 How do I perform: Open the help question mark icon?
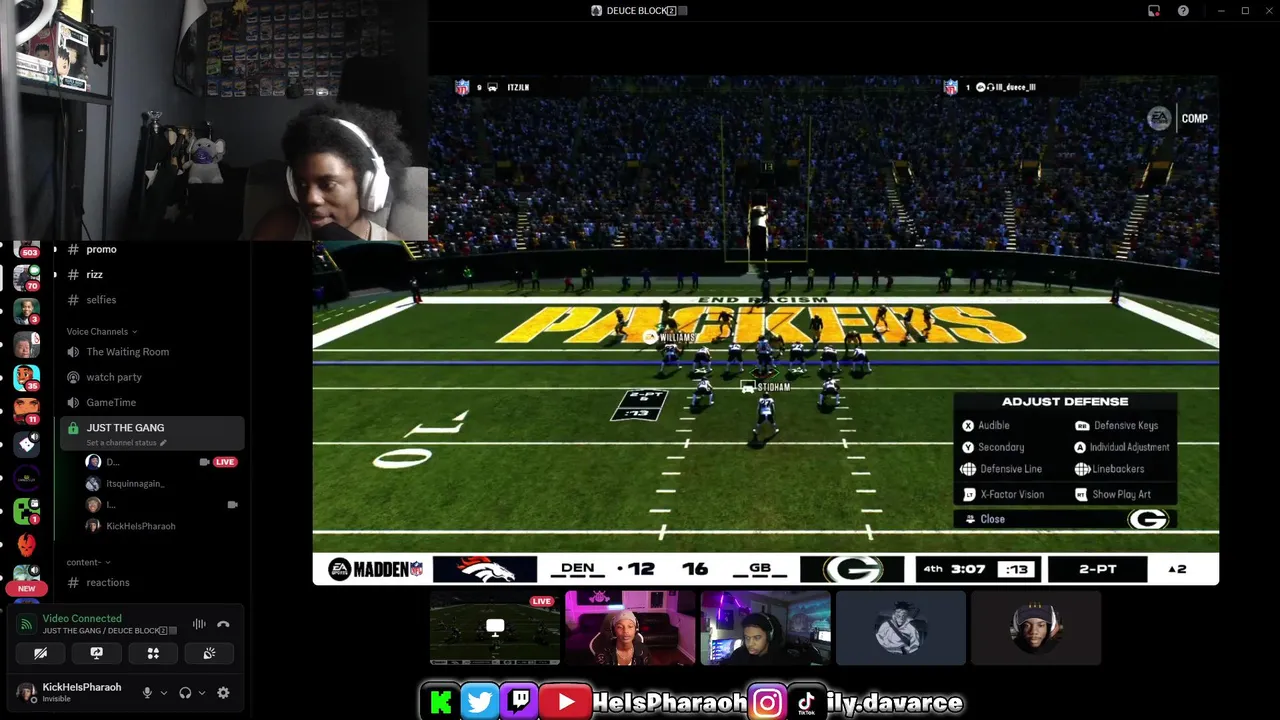pos(1184,11)
